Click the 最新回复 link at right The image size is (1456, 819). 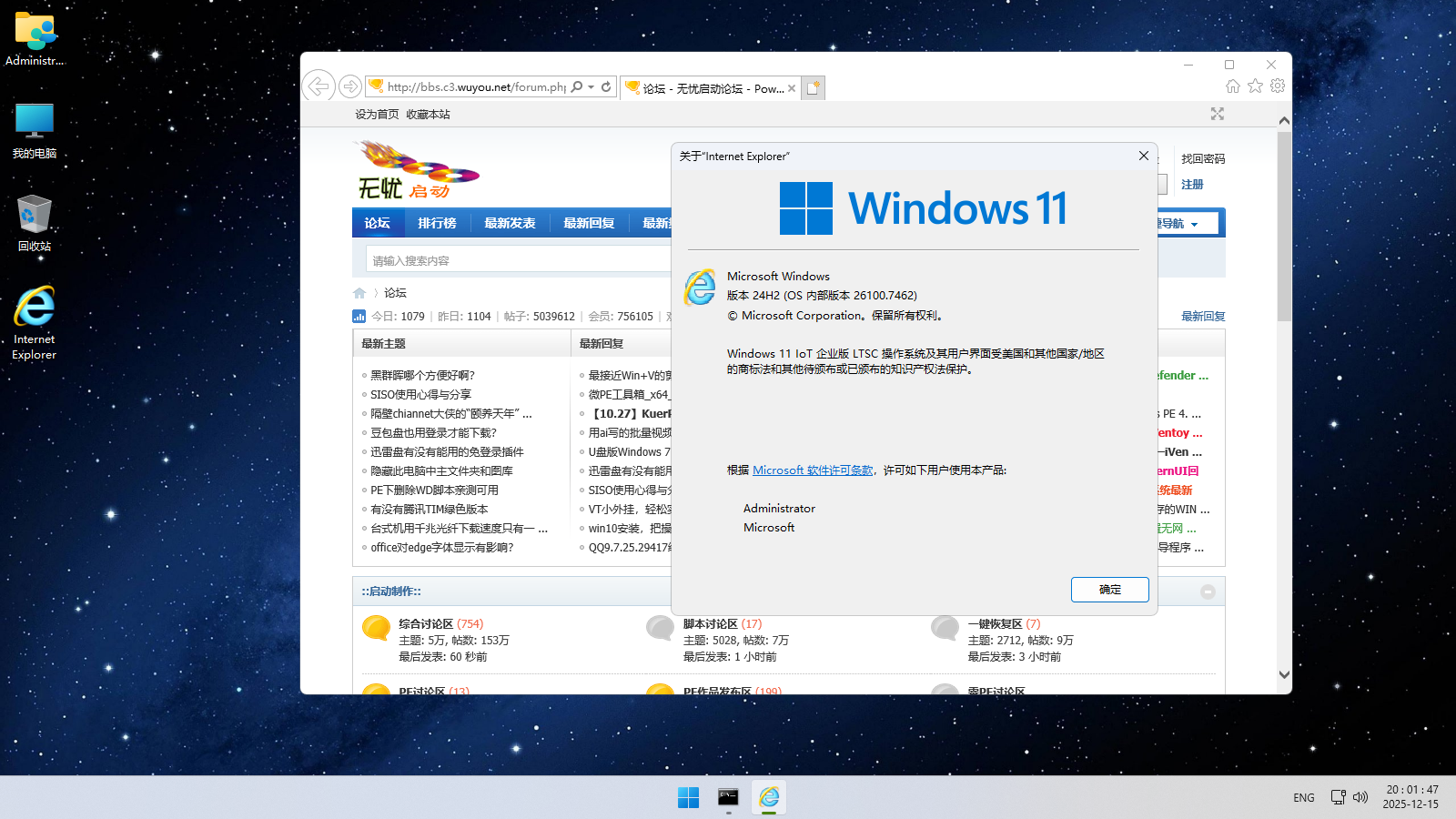[x=1203, y=317]
